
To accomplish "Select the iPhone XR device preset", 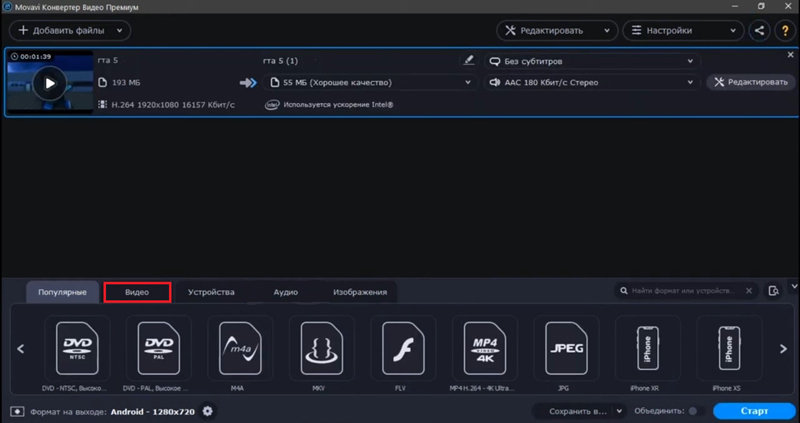I will (647, 348).
